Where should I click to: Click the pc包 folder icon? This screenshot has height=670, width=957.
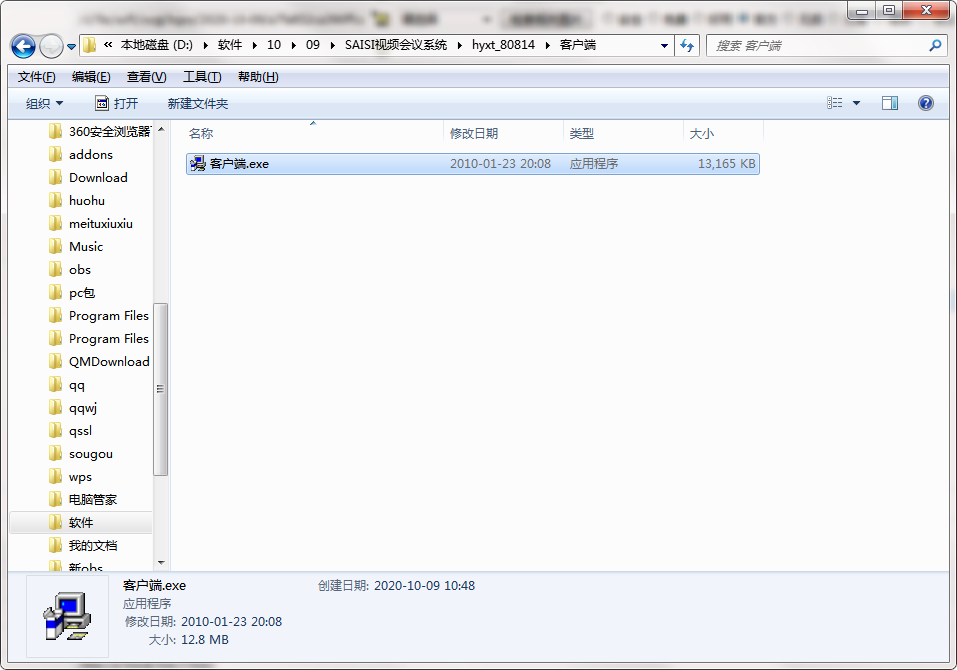pyautogui.click(x=56, y=293)
